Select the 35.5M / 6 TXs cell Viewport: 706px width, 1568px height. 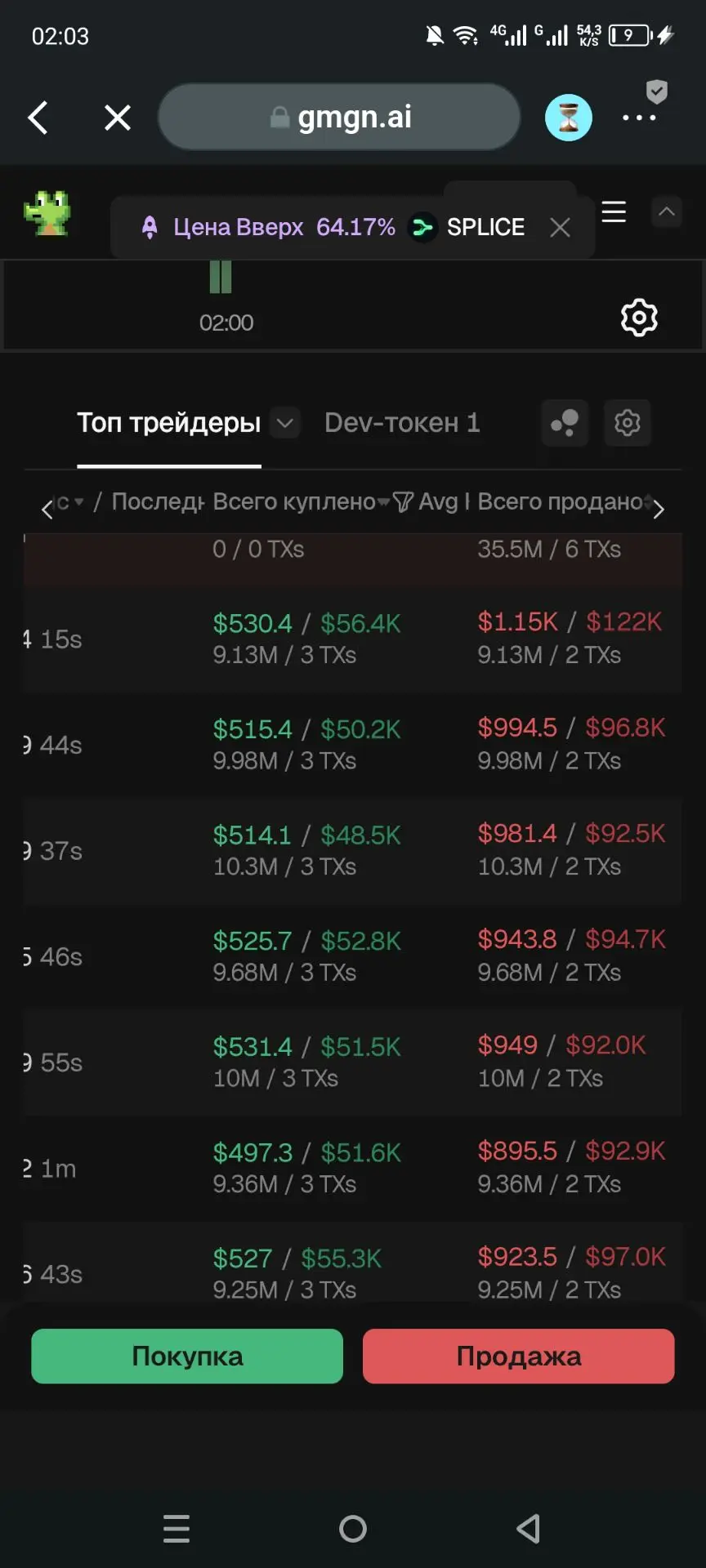coord(549,549)
